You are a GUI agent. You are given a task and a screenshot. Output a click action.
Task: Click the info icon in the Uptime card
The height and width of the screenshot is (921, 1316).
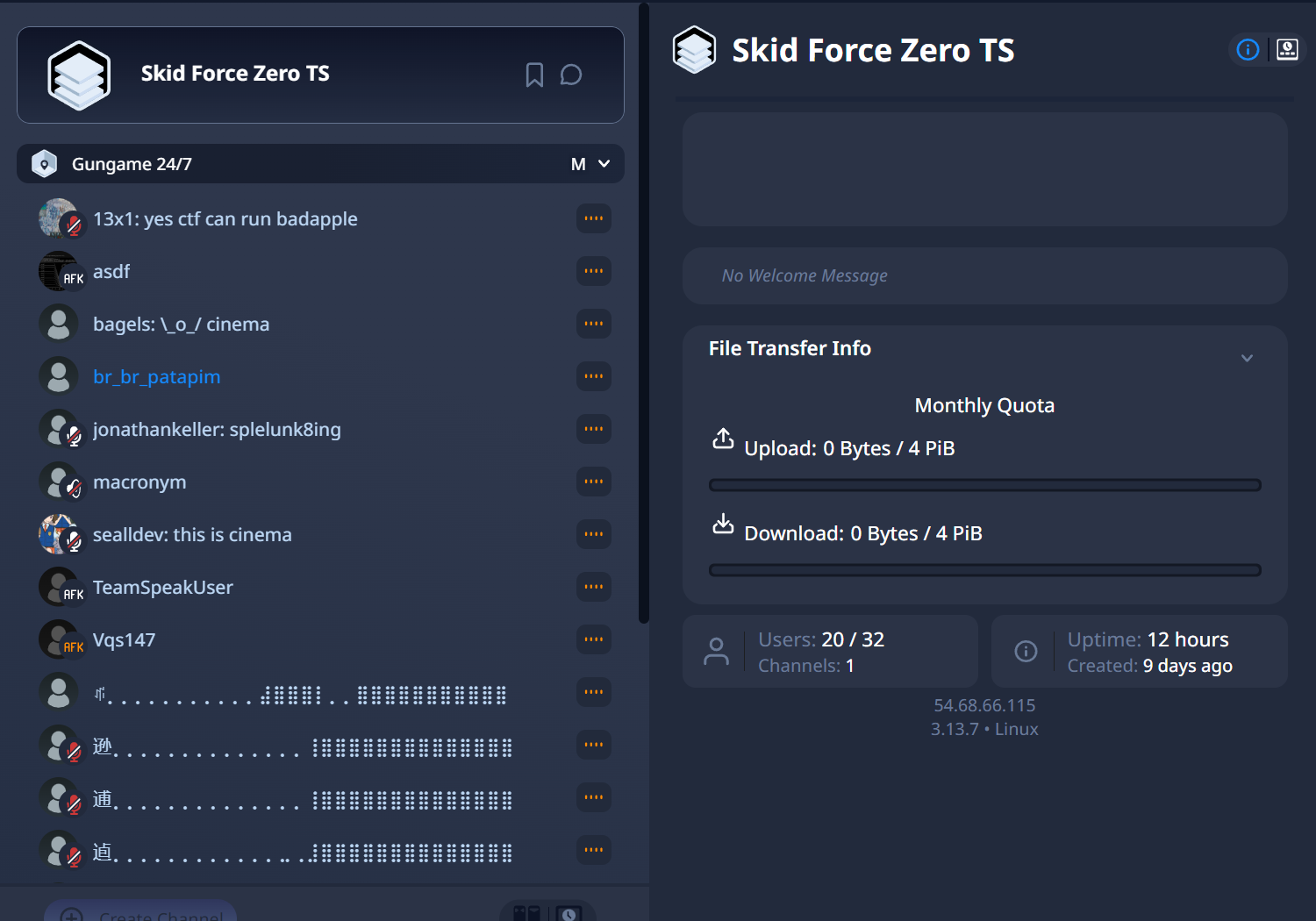(1026, 652)
